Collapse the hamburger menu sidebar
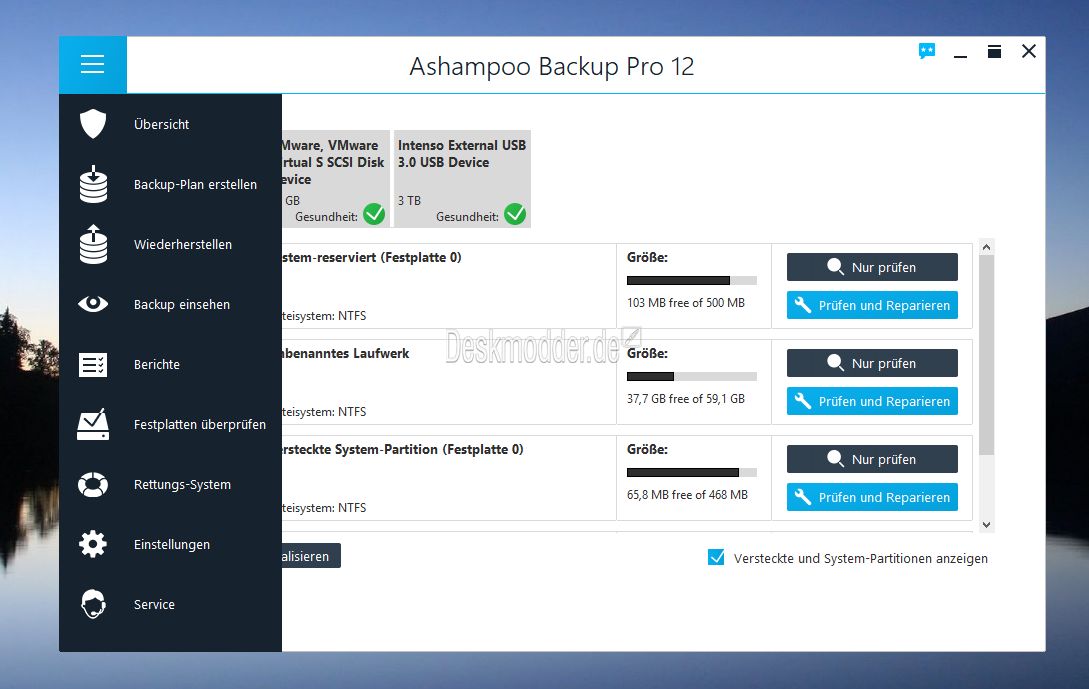The height and width of the screenshot is (689, 1089). point(92,65)
